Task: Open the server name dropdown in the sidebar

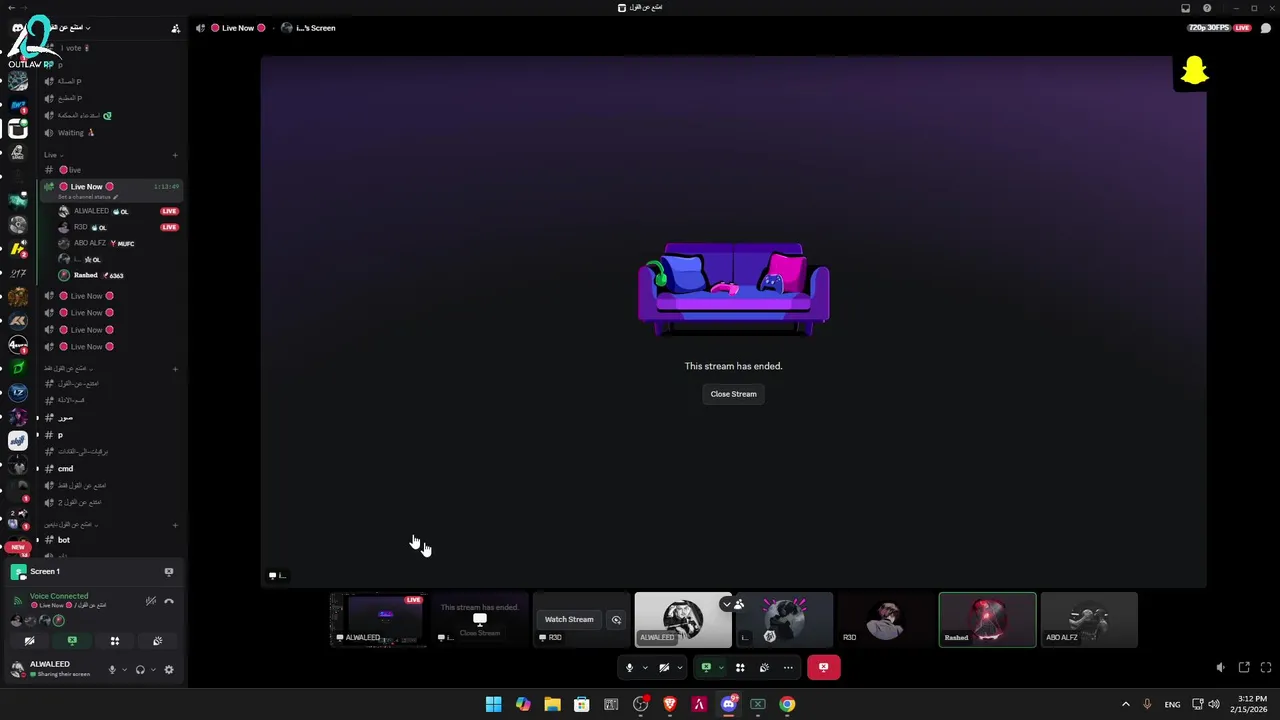Action: [x=70, y=28]
